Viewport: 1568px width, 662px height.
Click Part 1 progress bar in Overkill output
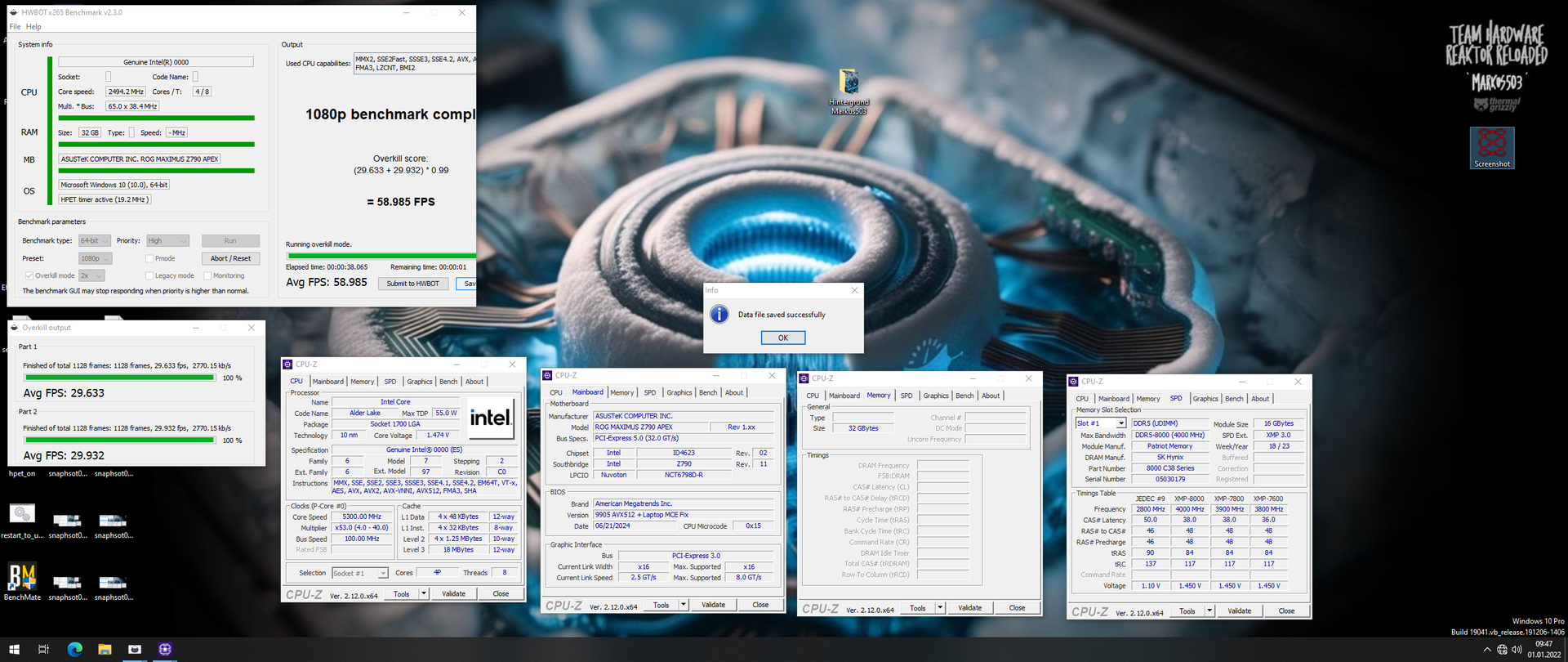(119, 378)
